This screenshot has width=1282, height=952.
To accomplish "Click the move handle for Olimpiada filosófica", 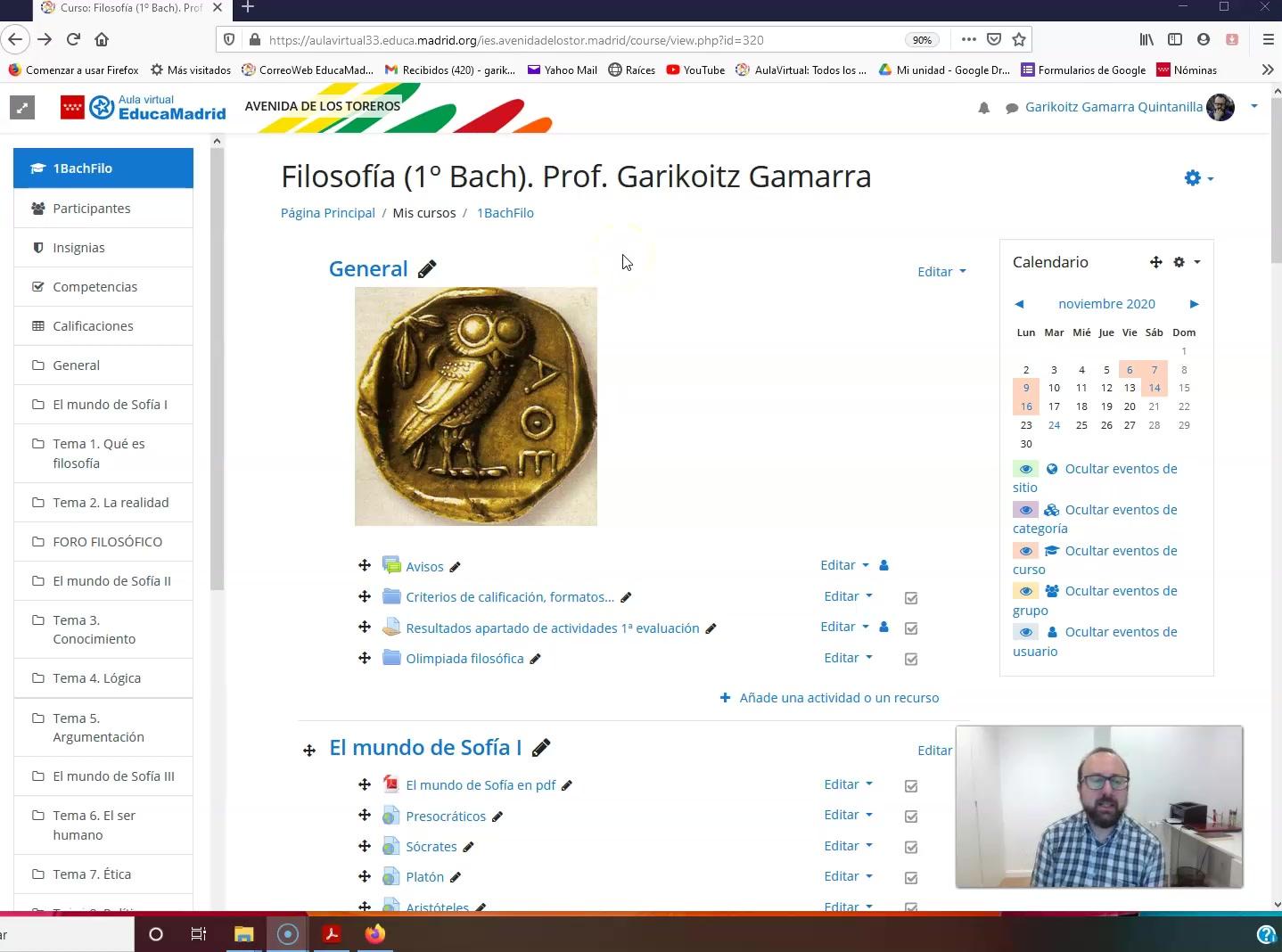I will [365, 658].
